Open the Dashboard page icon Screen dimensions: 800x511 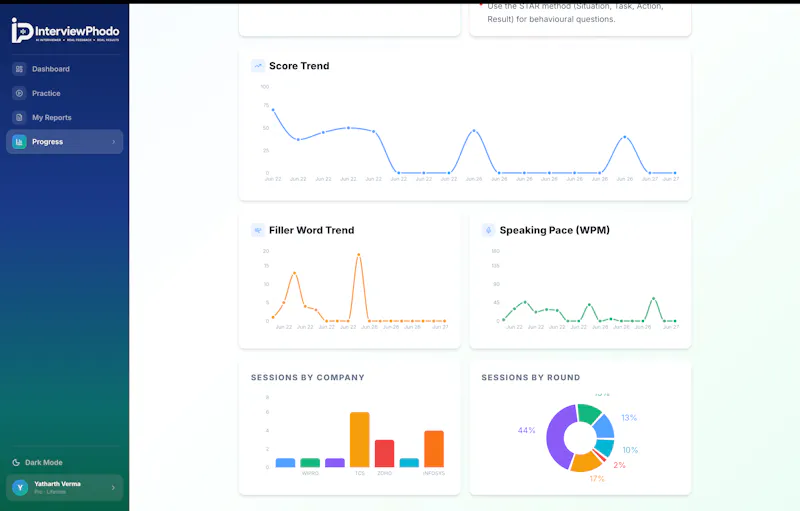click(x=19, y=69)
